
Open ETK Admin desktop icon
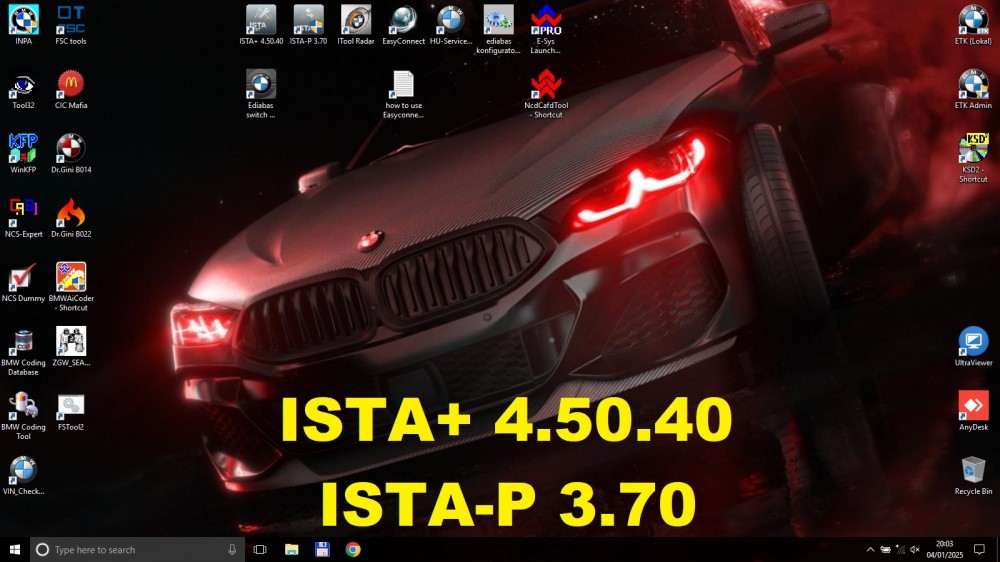(x=973, y=89)
